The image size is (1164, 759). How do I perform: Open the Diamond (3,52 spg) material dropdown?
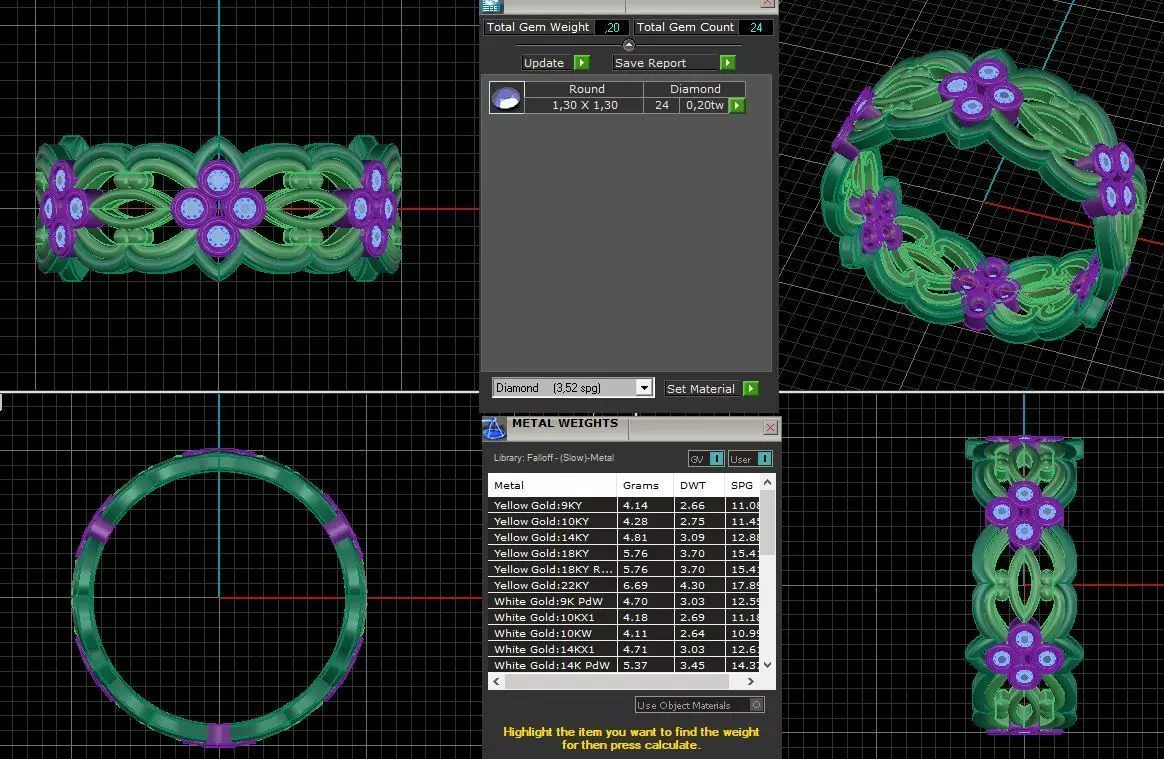click(572, 388)
